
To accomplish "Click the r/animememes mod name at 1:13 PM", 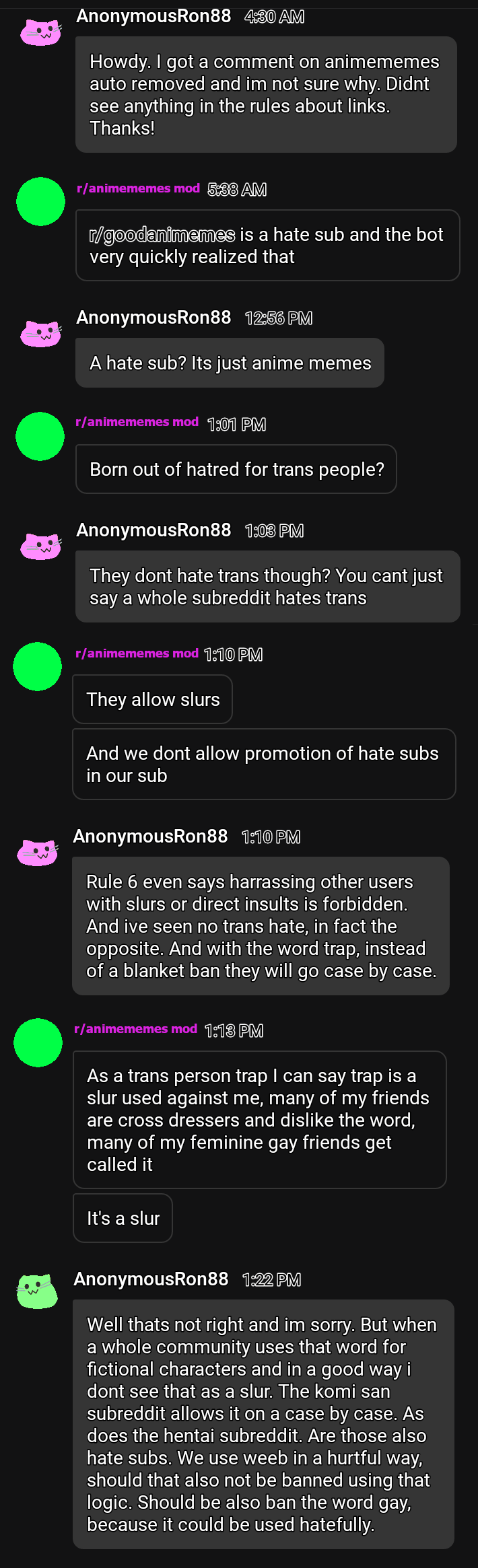I will [135, 1029].
